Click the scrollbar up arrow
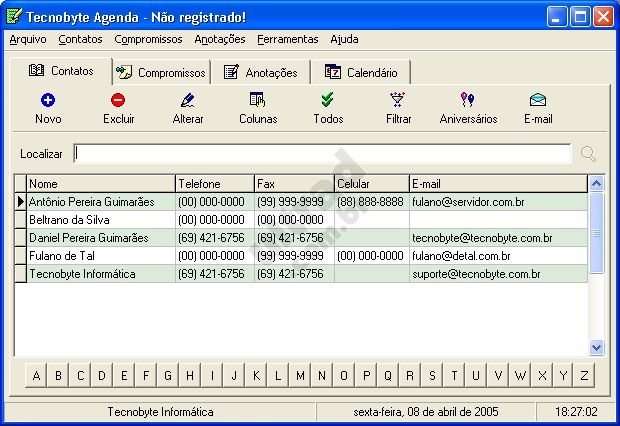Screen dimensions: 620x426 (596, 183)
